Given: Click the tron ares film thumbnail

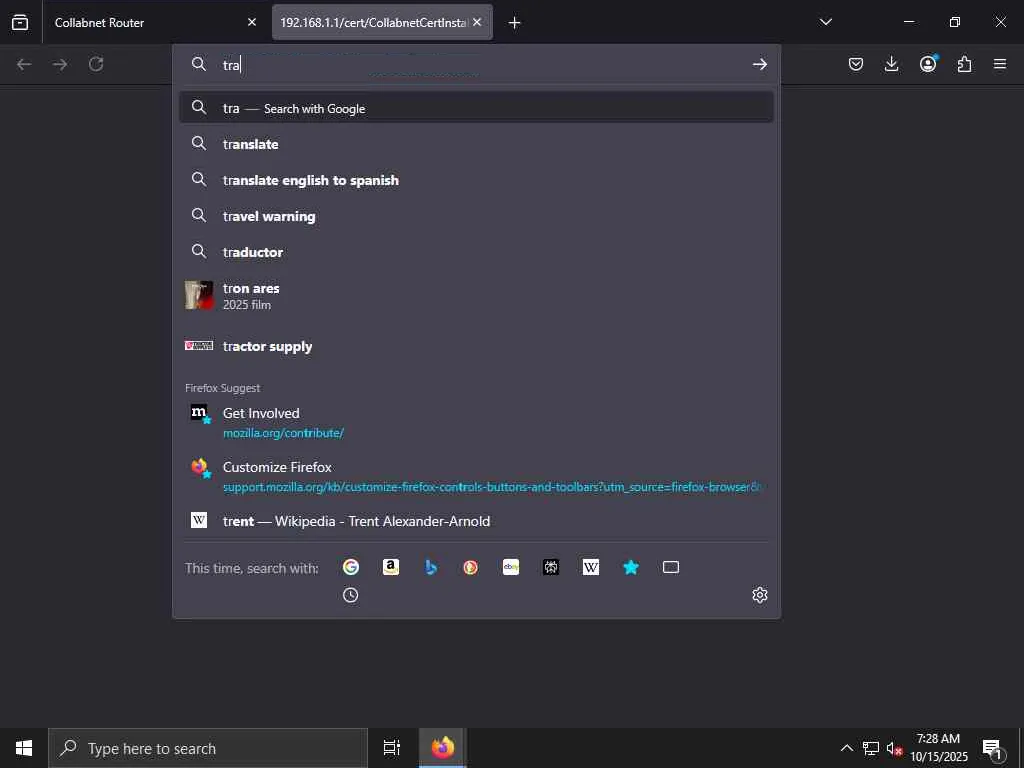Looking at the screenshot, I should [199, 295].
